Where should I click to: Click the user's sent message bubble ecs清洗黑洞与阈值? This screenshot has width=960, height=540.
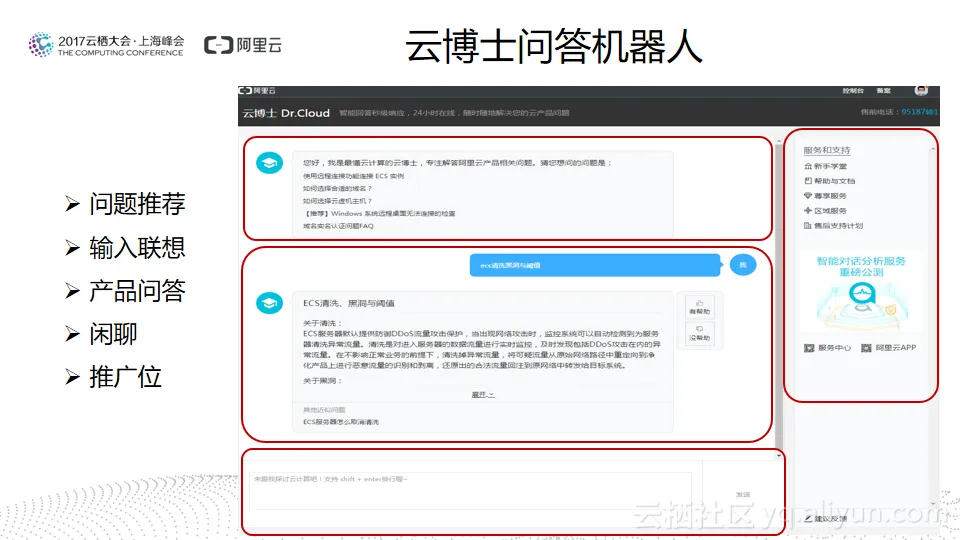click(595, 265)
